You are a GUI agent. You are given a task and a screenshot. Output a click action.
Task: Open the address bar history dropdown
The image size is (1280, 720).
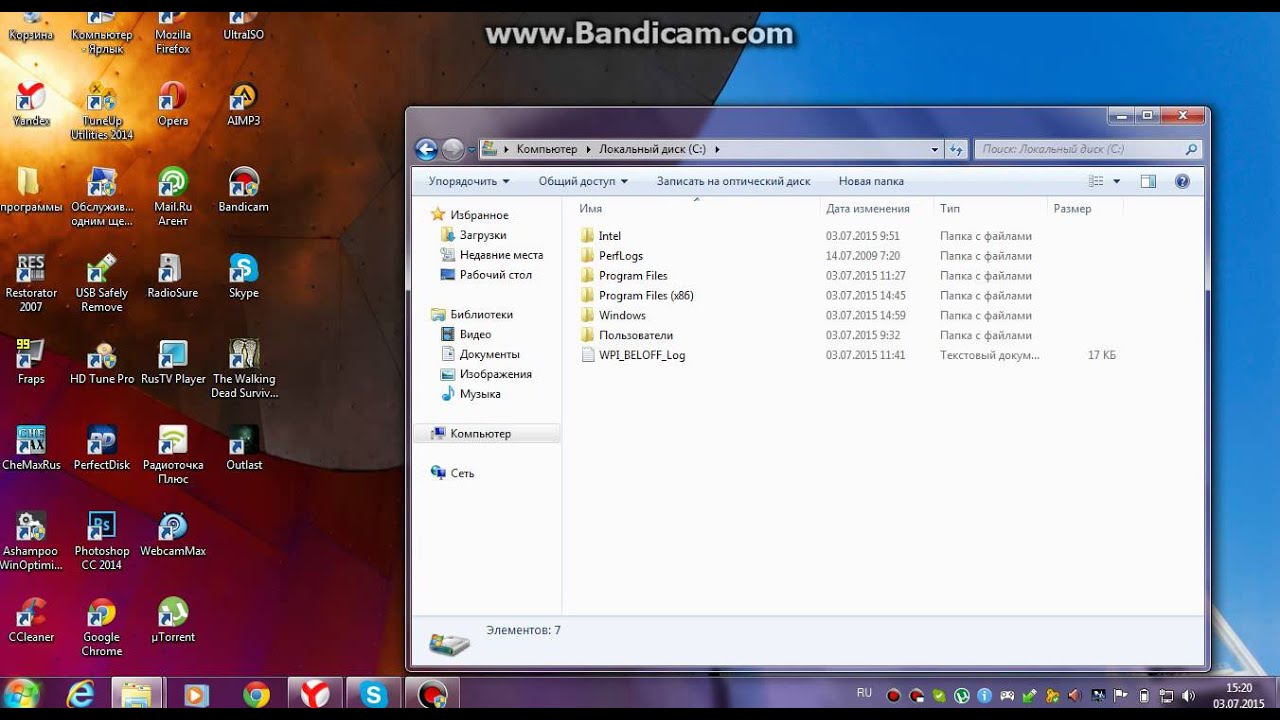pyautogui.click(x=935, y=149)
